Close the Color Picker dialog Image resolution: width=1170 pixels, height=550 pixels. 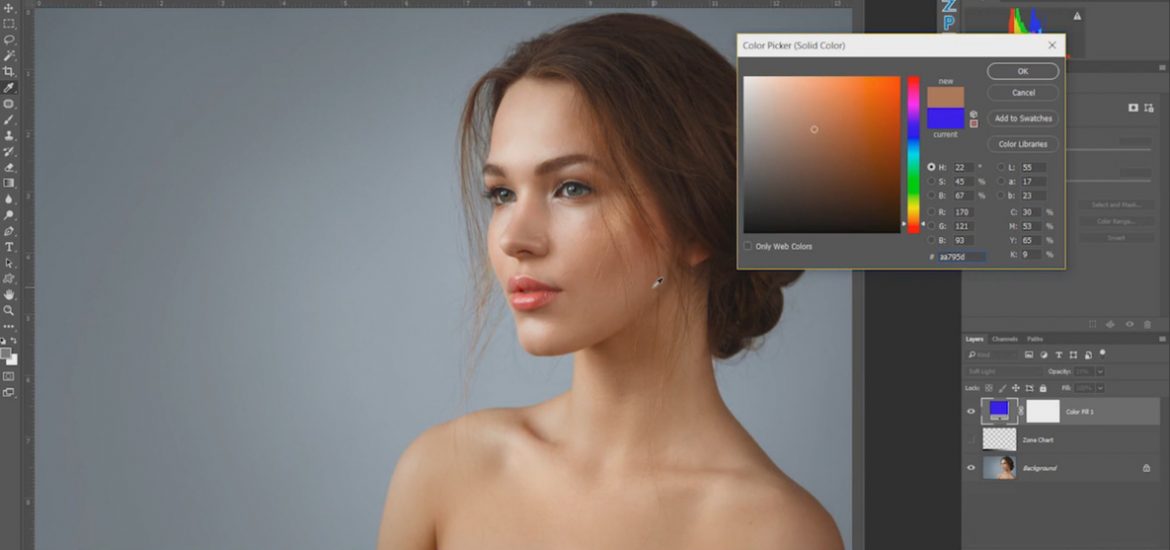1052,46
